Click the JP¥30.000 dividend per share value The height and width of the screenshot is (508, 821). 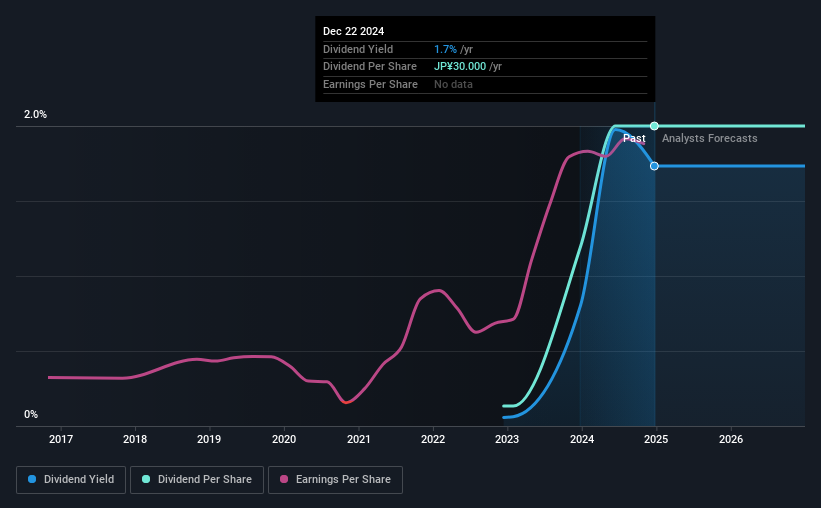click(x=460, y=67)
